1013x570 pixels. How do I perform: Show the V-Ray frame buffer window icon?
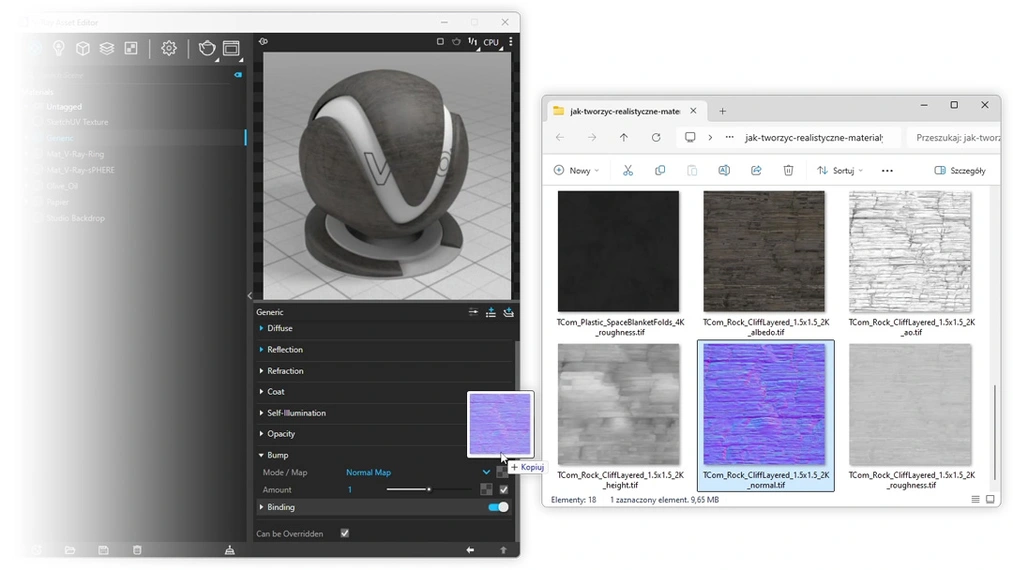(x=231, y=48)
